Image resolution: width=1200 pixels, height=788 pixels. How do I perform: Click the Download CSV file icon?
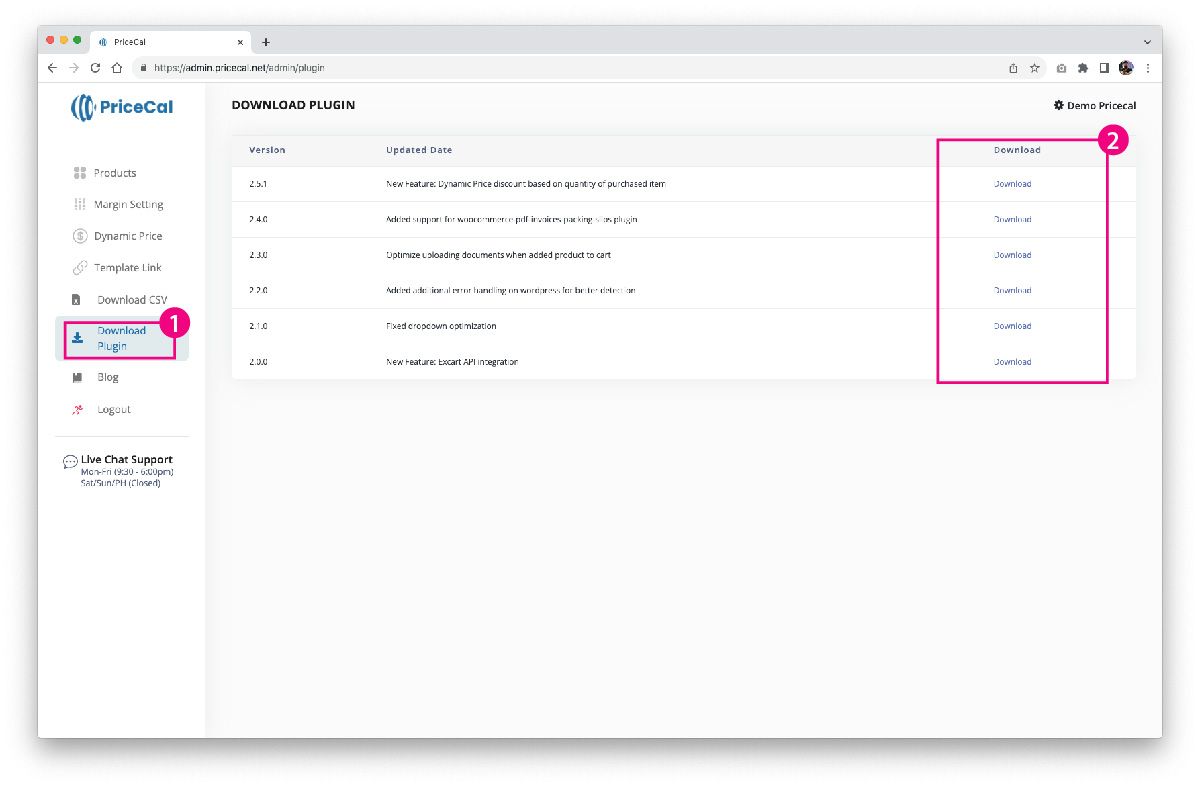pos(76,300)
